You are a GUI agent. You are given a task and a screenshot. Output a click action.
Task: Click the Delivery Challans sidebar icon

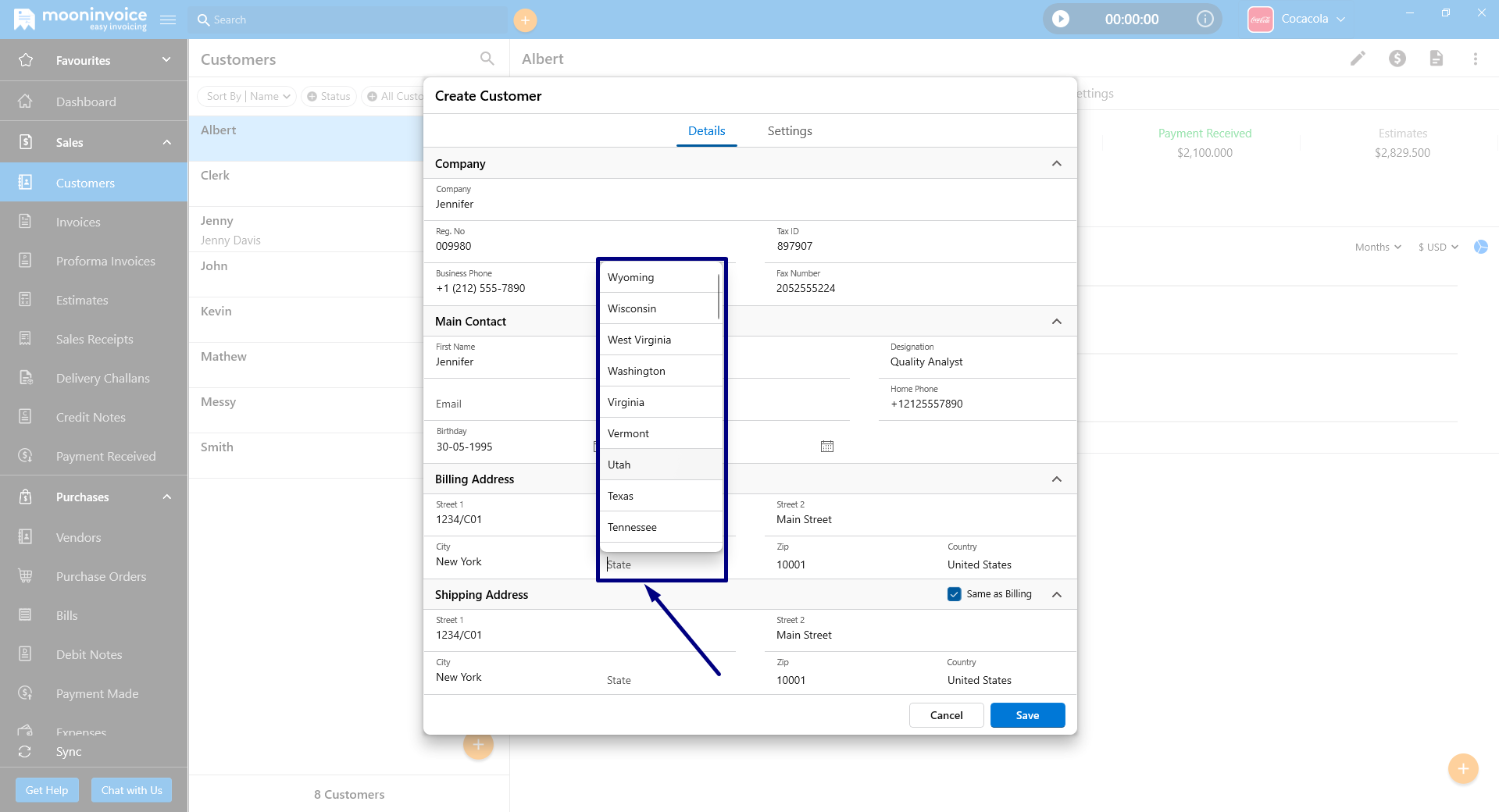click(x=26, y=378)
